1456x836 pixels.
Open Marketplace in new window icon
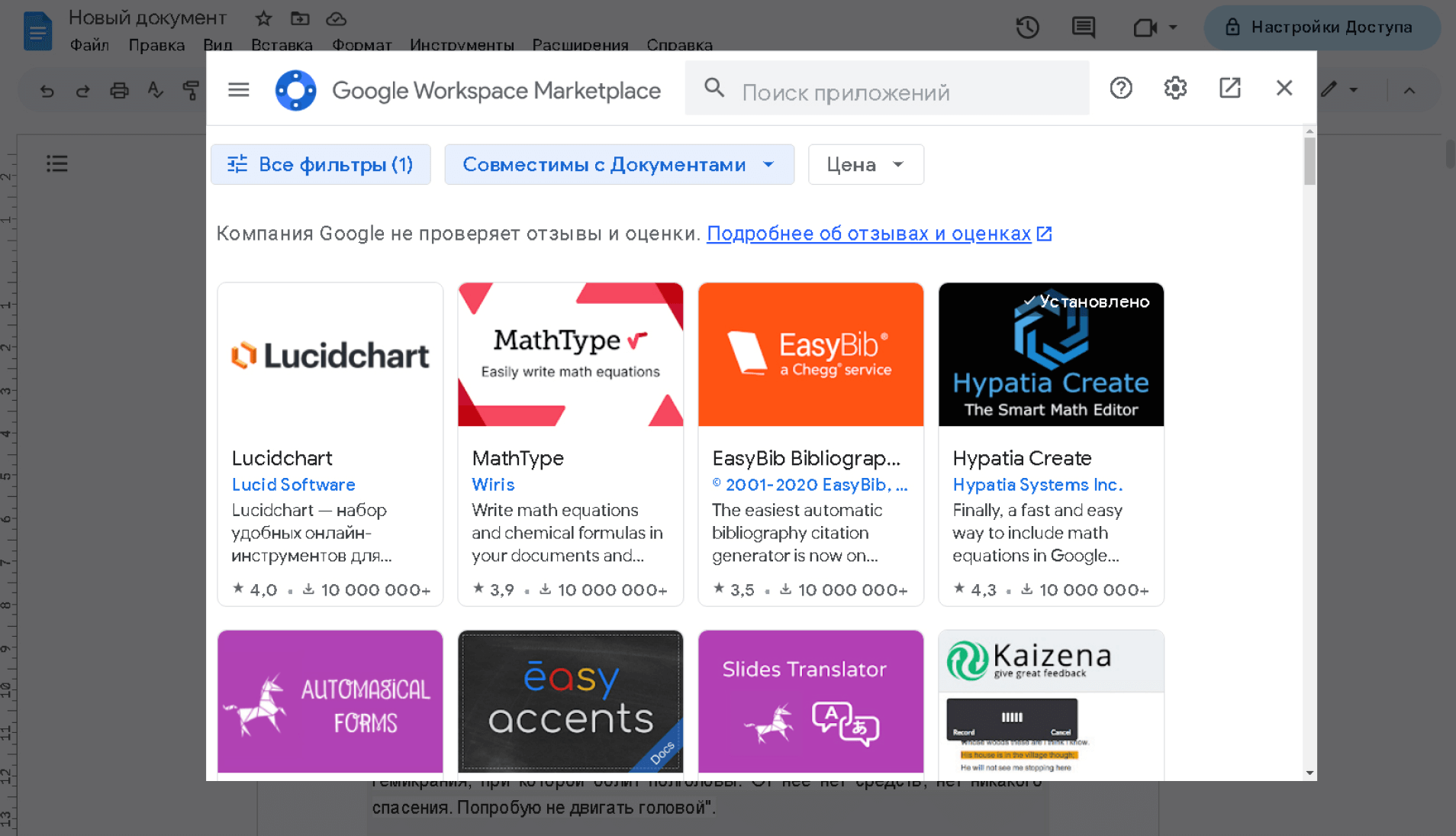(x=1229, y=89)
